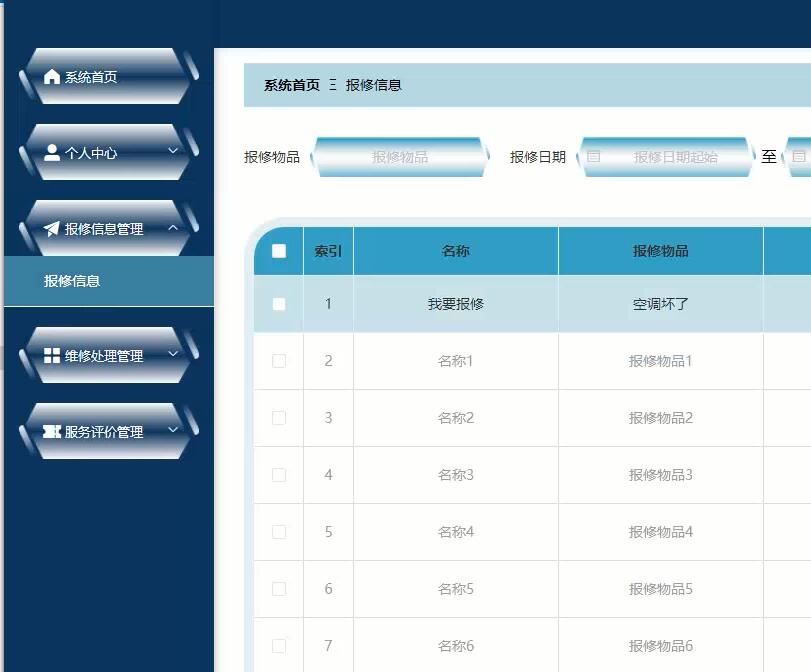Check the checkbox for row 2 名称1
This screenshot has height=672, width=811.
tap(279, 361)
